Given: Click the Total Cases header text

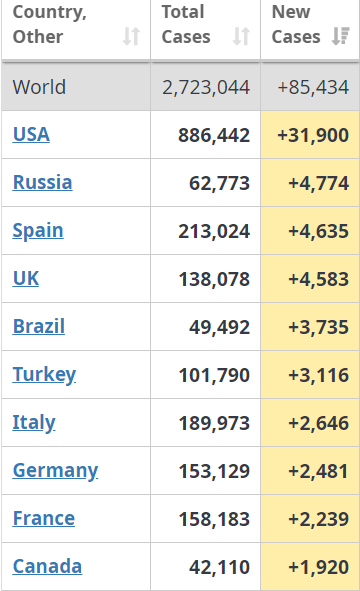Looking at the screenshot, I should (186, 24).
